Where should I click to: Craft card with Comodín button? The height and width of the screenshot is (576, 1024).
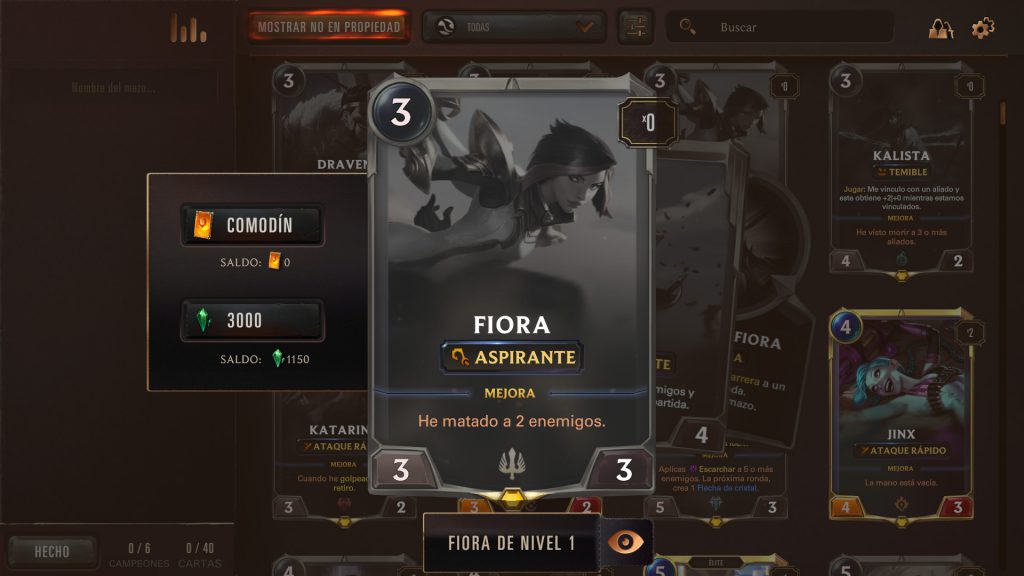point(252,225)
